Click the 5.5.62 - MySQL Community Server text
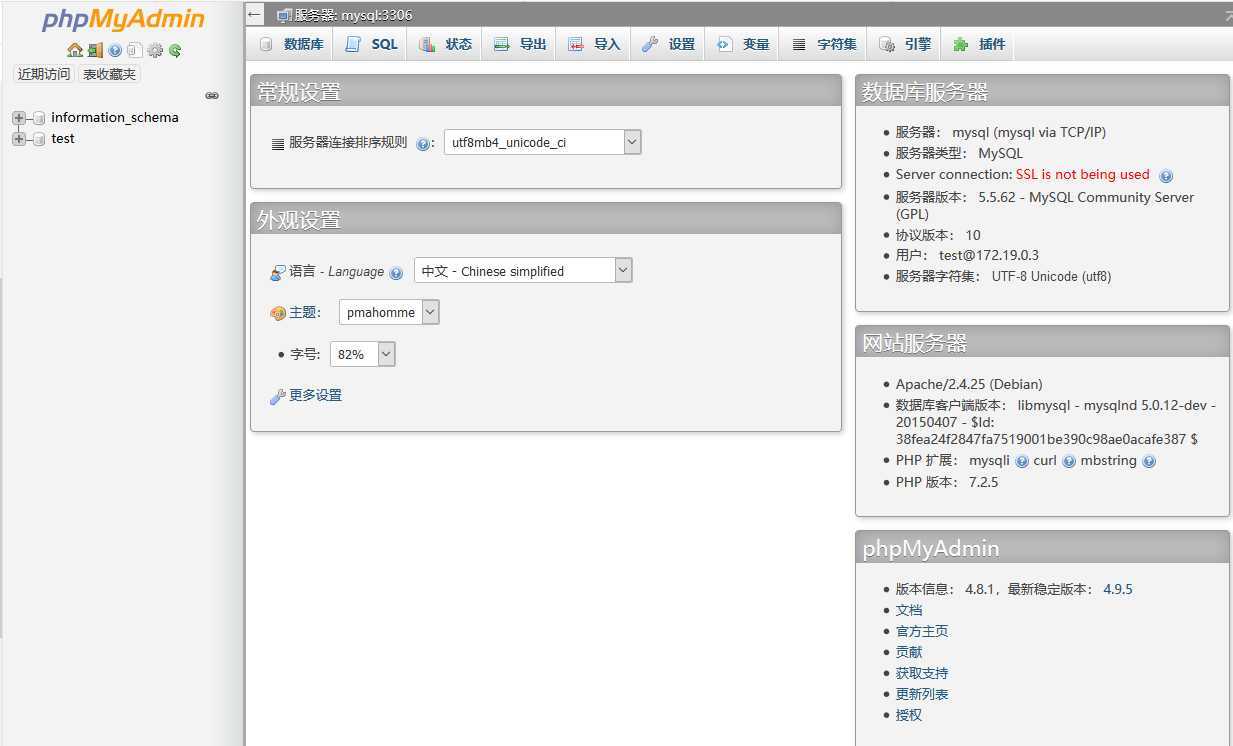Viewport: 1233px width, 746px height. click(x=1045, y=205)
